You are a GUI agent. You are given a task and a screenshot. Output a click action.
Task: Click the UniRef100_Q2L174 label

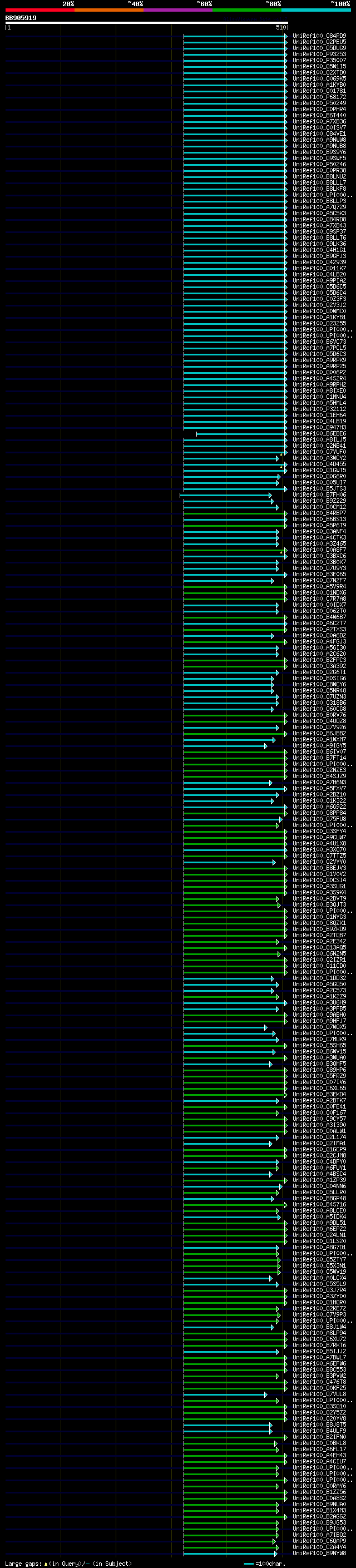tap(319, 1137)
